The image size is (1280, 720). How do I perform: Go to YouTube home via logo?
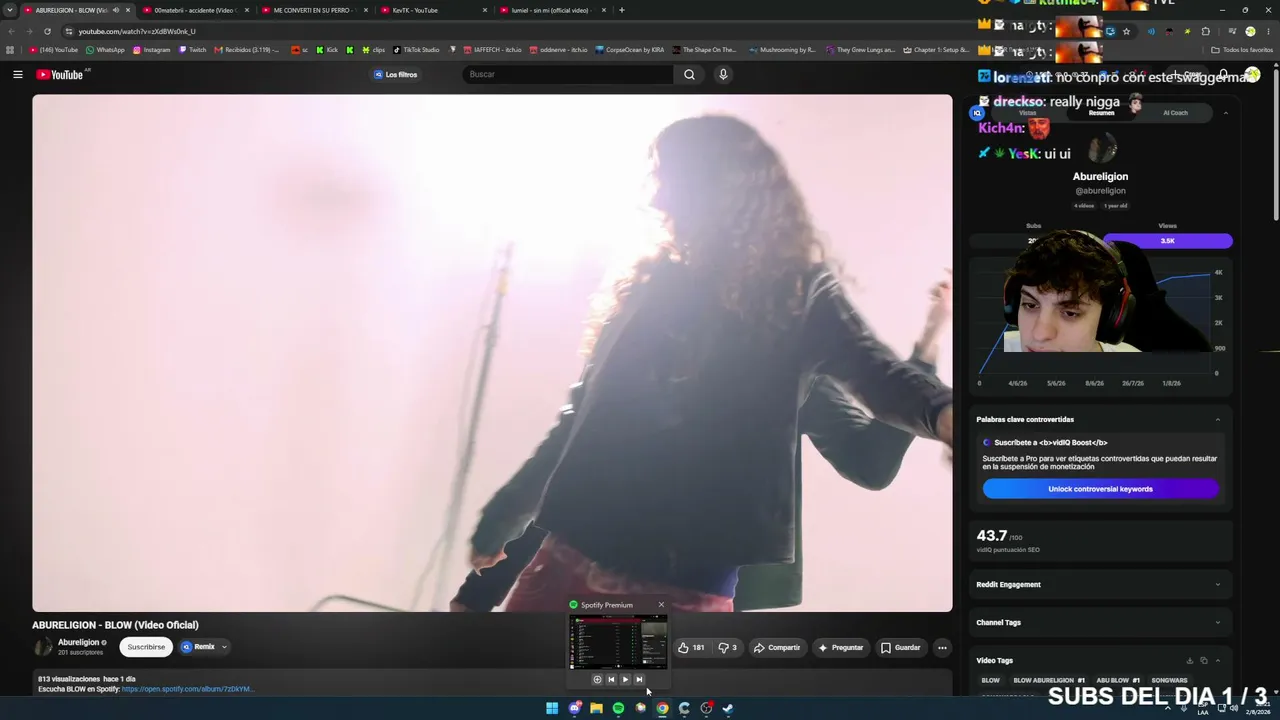pos(60,75)
